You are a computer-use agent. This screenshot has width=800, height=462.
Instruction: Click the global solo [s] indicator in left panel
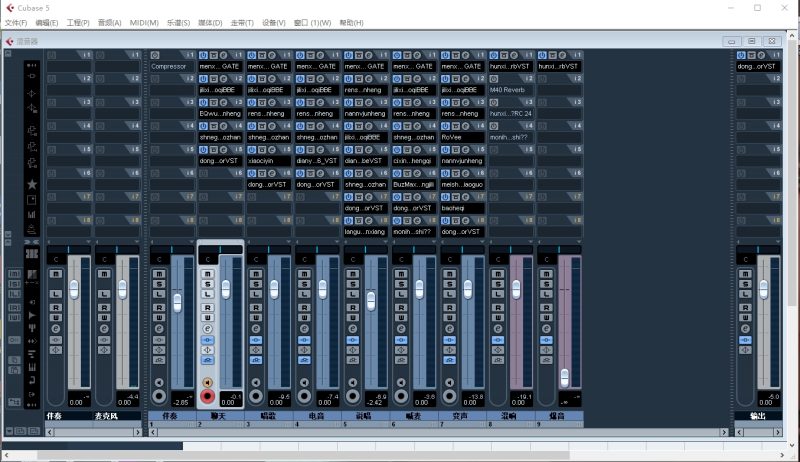click(x=14, y=284)
